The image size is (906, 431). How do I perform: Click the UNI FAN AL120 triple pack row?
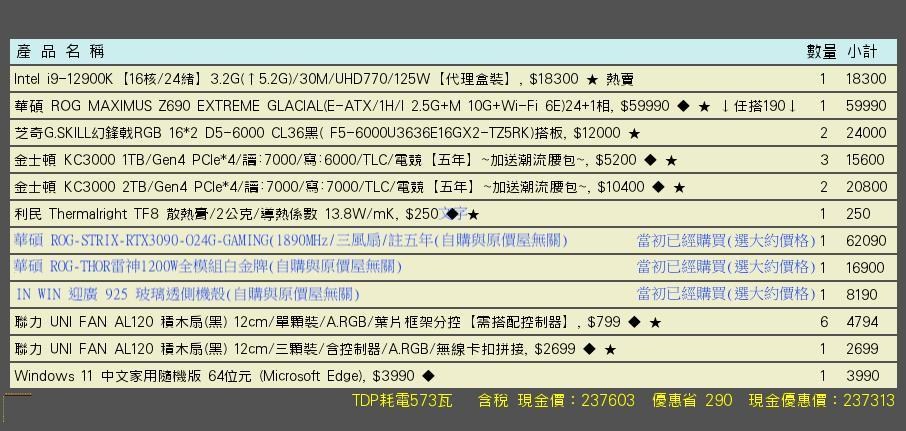coord(454,349)
